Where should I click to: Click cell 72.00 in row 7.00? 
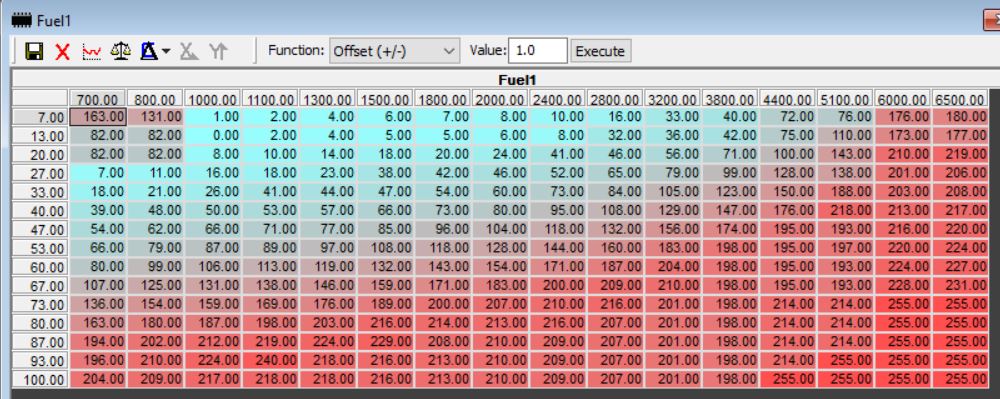(x=788, y=117)
